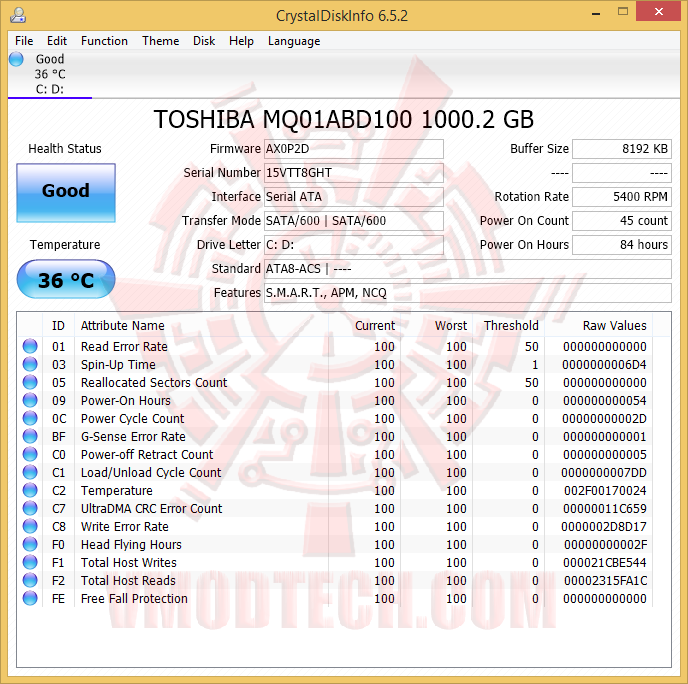Select the Load/Unload Cycle Count attribute name

coord(151,473)
